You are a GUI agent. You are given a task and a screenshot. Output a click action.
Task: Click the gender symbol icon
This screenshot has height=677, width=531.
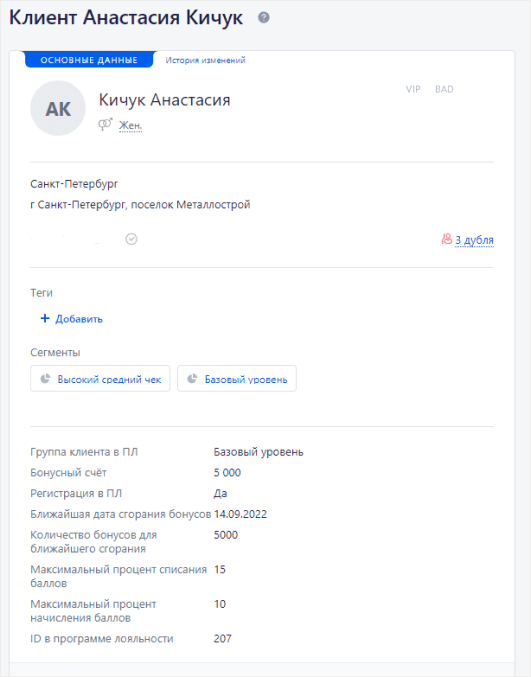tap(105, 124)
